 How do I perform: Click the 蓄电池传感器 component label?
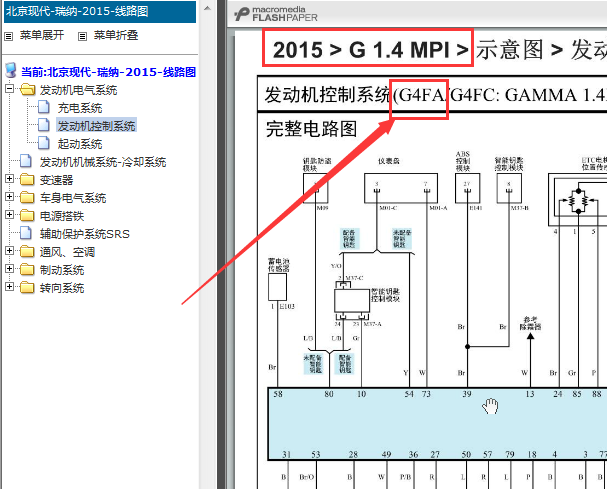click(278, 265)
